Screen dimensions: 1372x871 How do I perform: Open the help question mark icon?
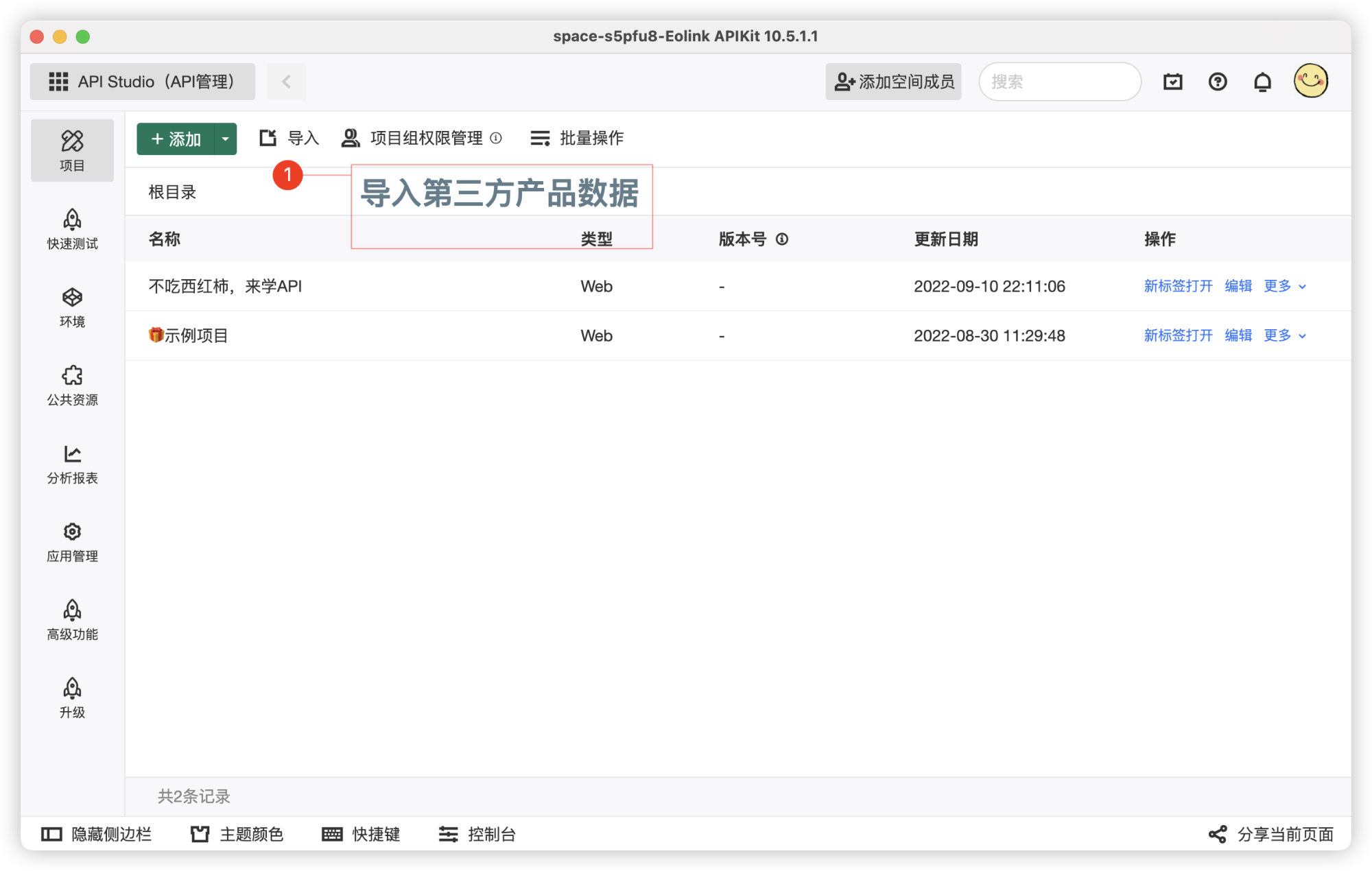click(x=1218, y=82)
